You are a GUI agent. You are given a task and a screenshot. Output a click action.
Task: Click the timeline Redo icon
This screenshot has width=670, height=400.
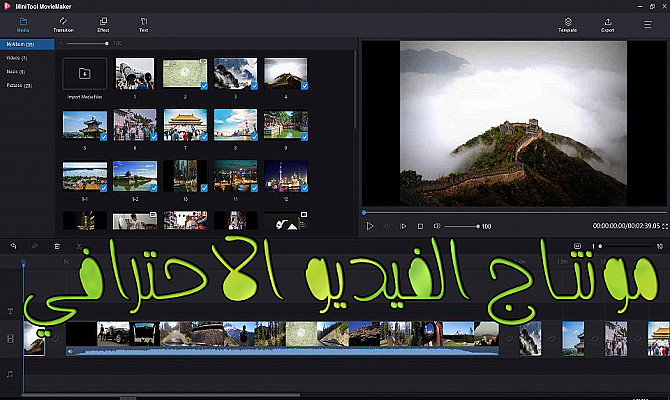(35, 246)
